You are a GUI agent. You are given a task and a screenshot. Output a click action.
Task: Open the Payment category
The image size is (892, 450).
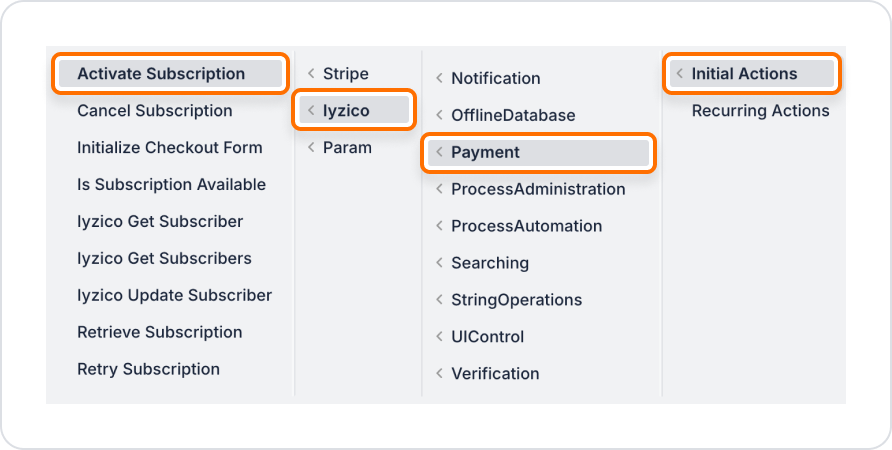pos(538,152)
